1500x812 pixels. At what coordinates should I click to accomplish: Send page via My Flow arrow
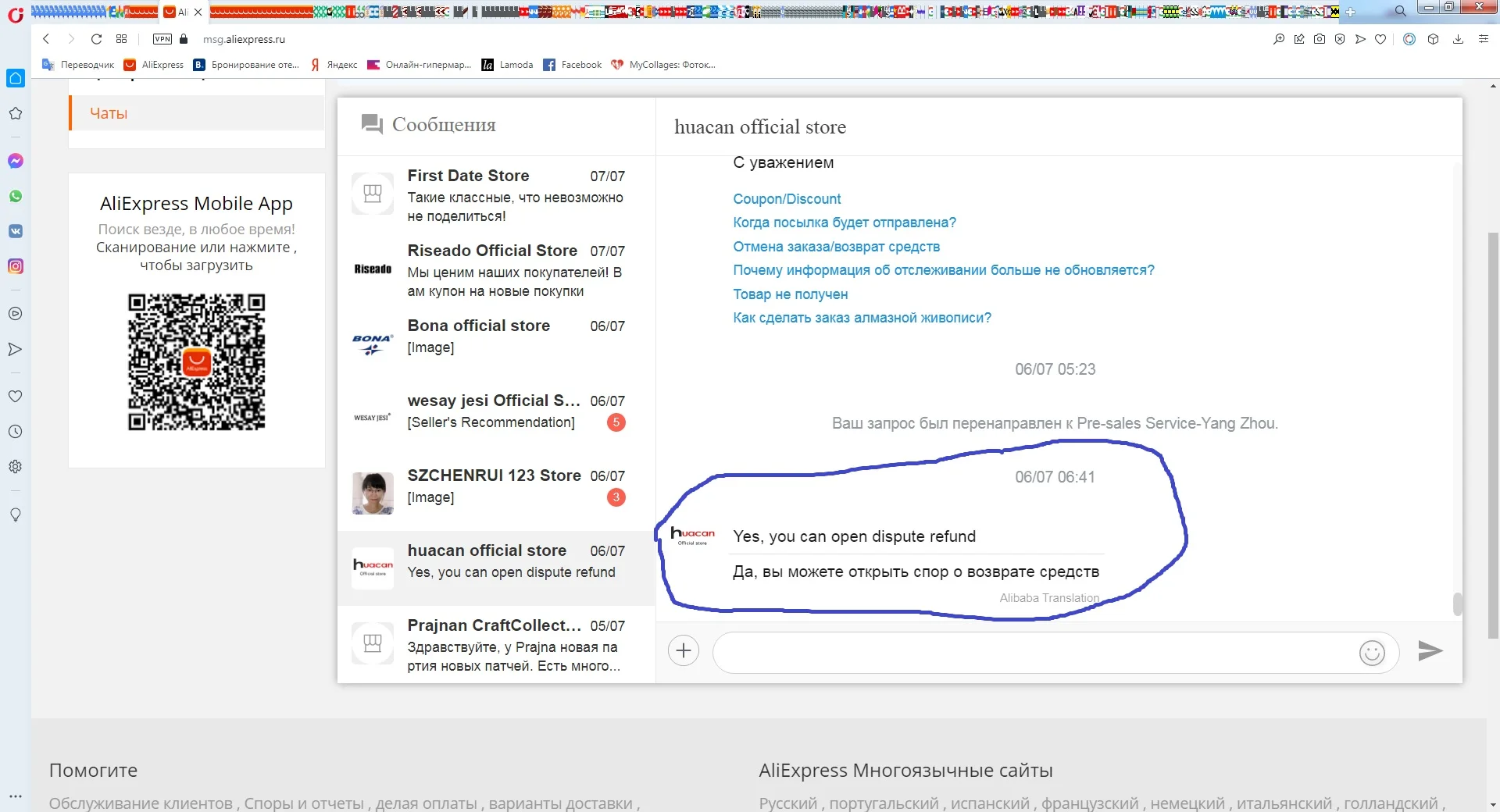tap(1360, 39)
